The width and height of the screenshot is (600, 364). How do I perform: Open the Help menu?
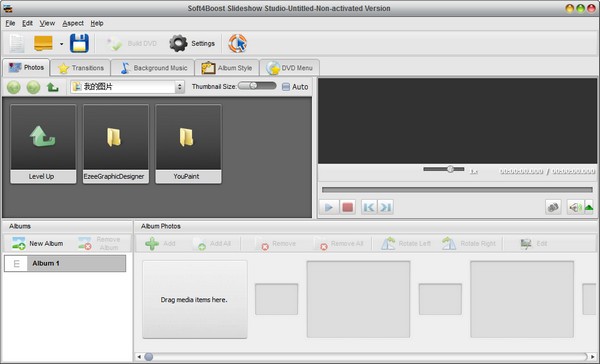(x=97, y=23)
